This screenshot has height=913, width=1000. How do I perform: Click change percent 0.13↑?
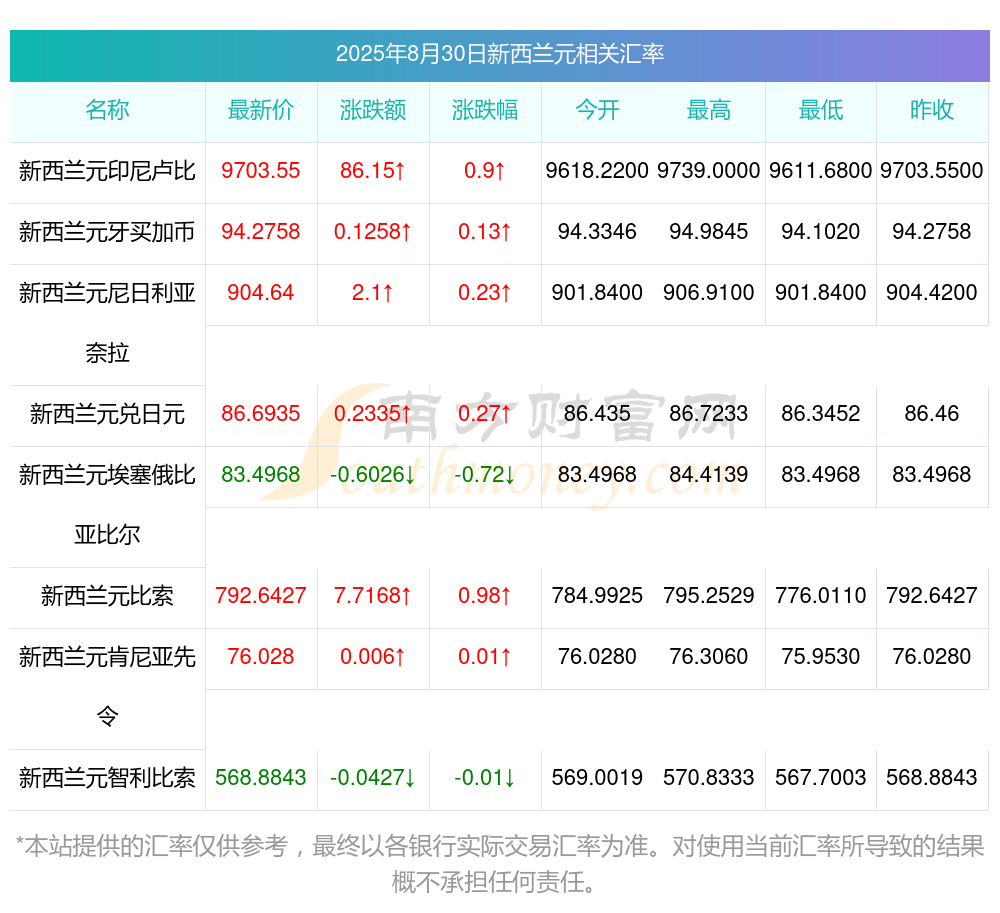click(485, 231)
